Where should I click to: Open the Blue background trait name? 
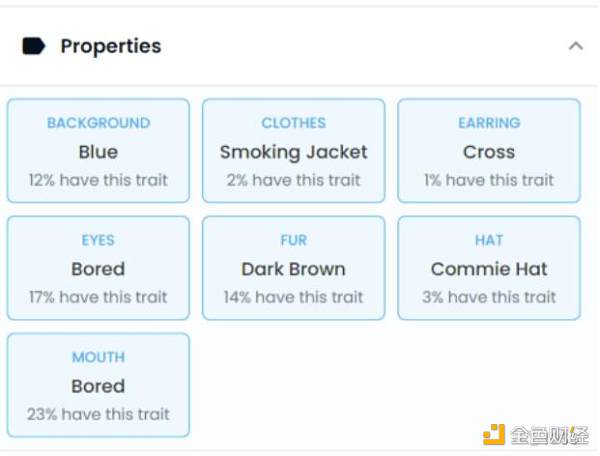point(98,152)
